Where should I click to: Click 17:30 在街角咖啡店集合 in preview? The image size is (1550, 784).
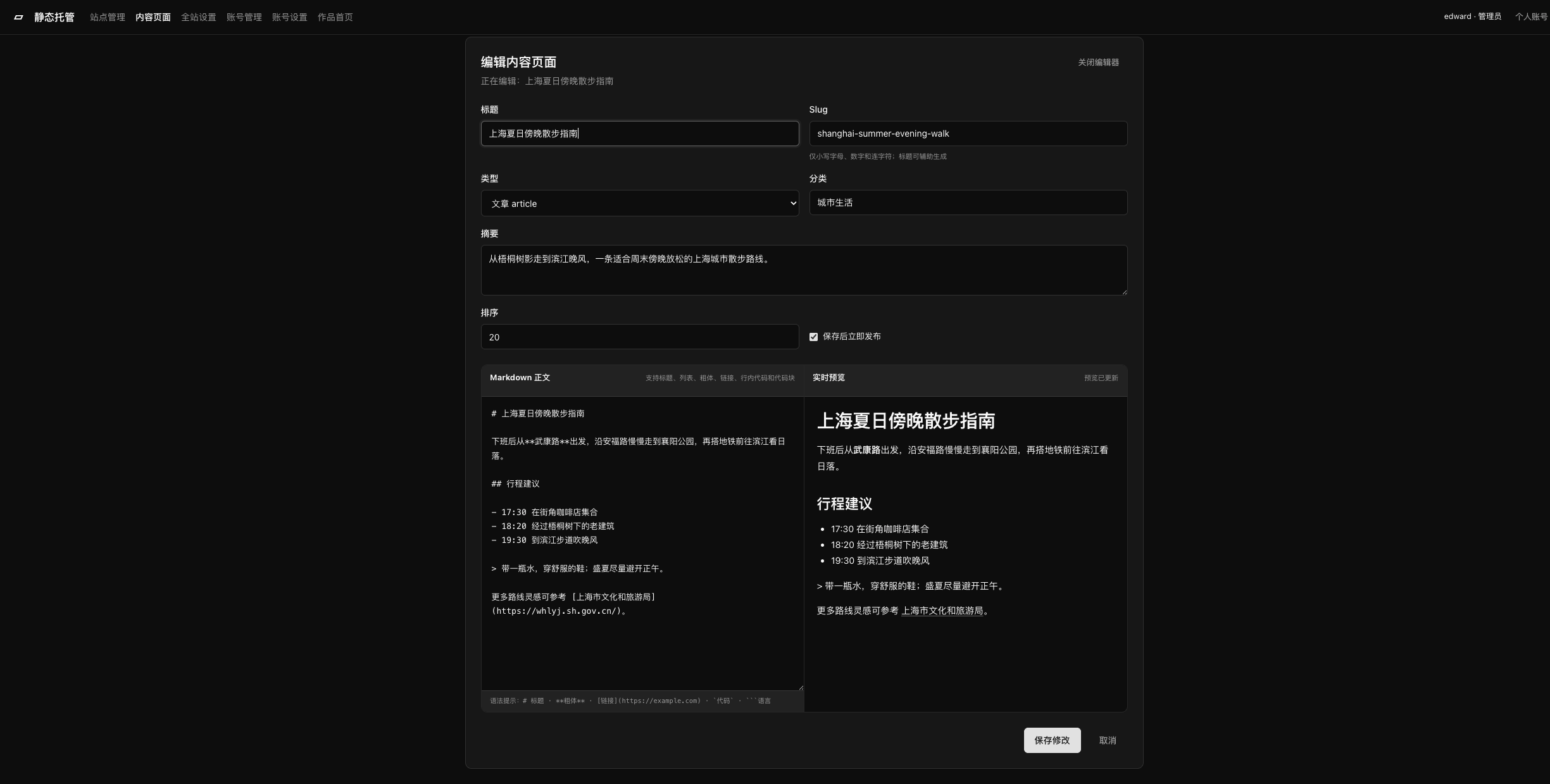point(880,529)
